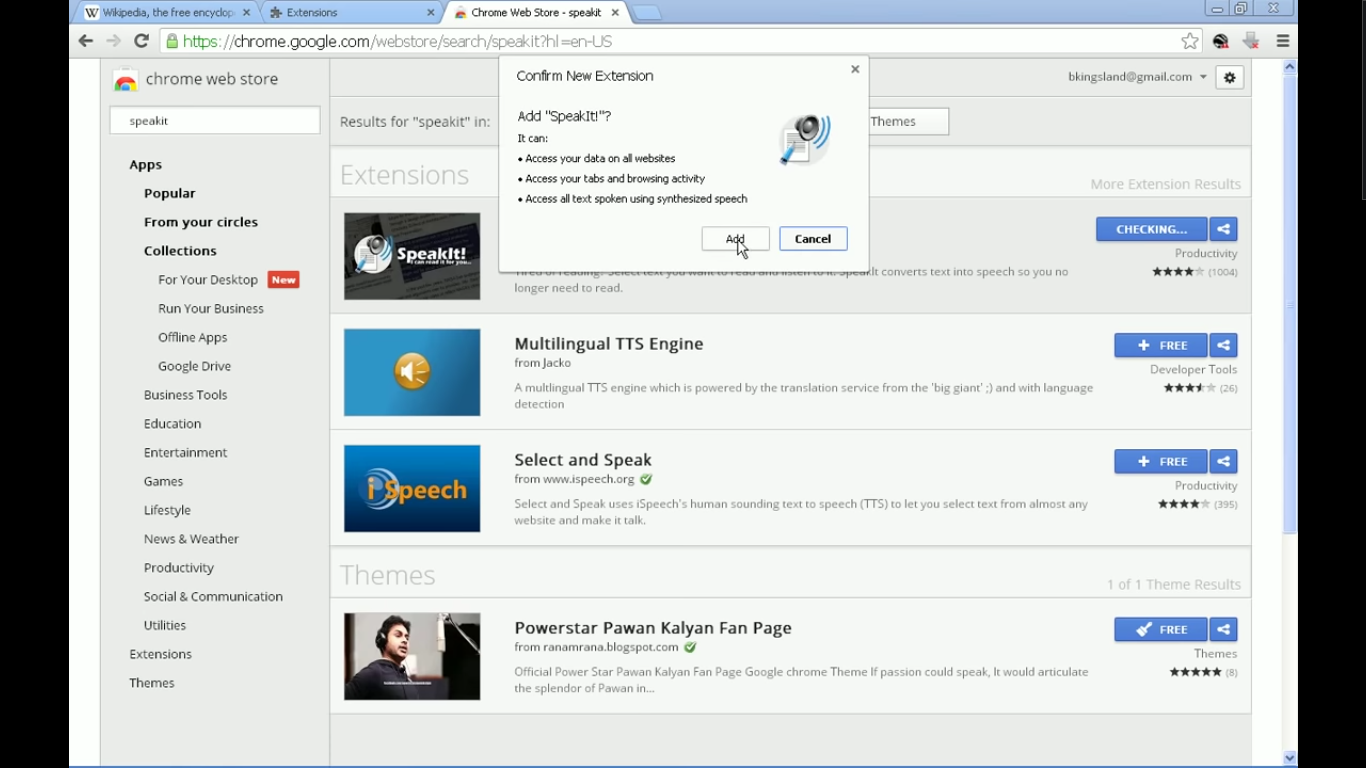Close the Chrome Web Store tab
Viewport: 1366px width, 768px height.
pos(615,13)
